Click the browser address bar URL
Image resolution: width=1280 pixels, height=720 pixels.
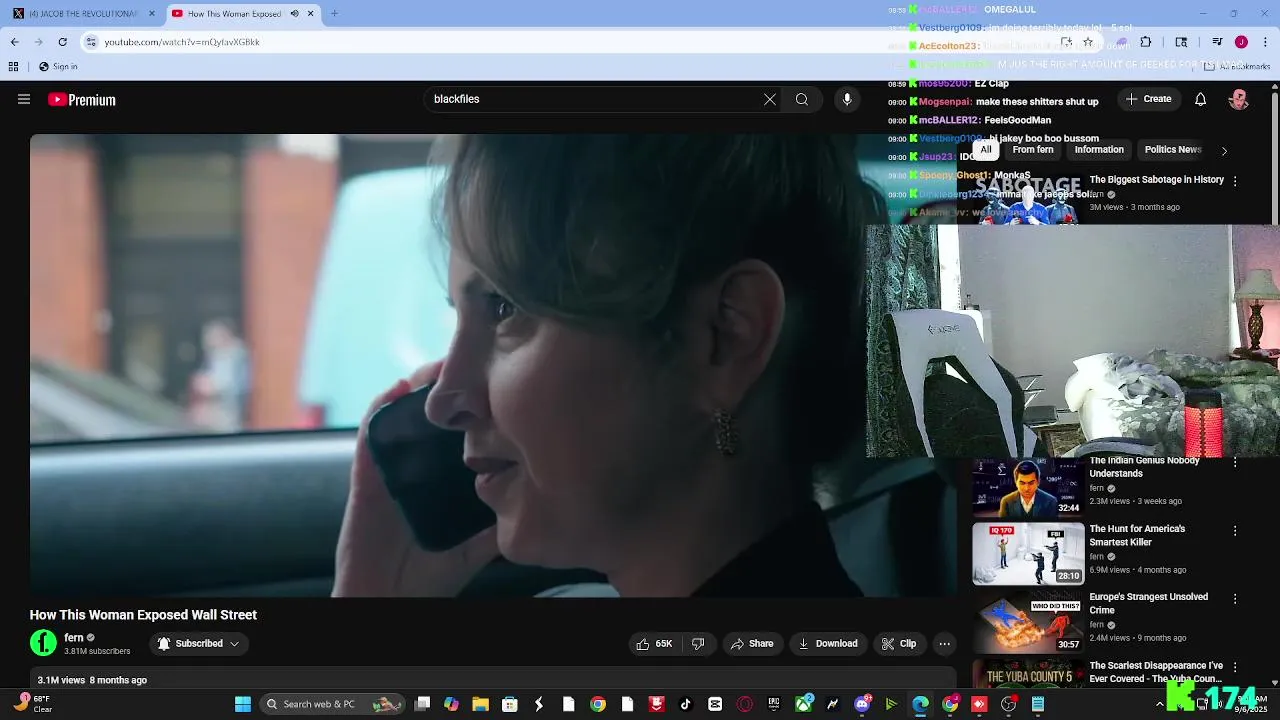tap(182, 42)
